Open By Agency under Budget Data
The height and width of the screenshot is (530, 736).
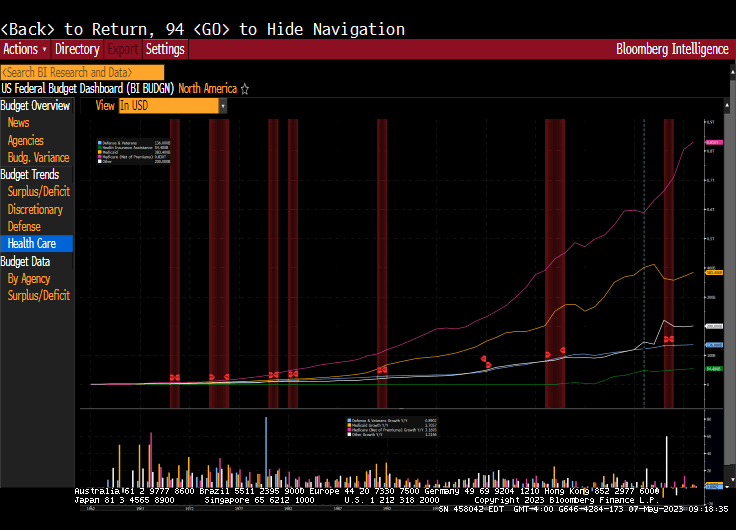[x=28, y=279]
